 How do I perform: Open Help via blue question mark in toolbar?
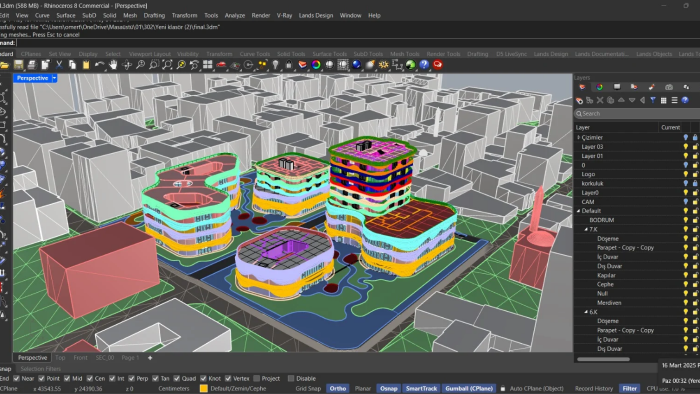click(424, 65)
